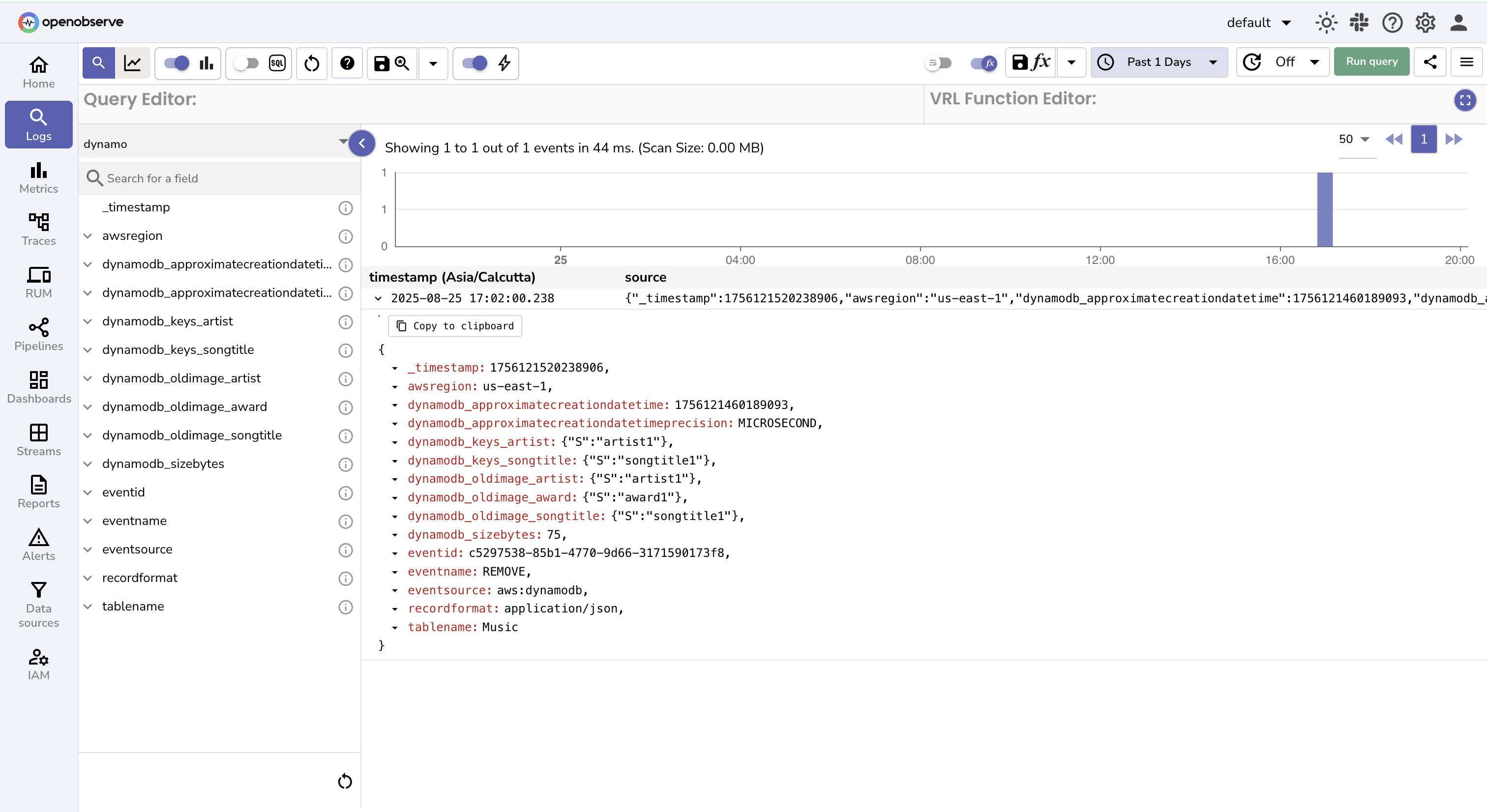Open the SQL mode icon
Screen dimensions: 1487x812
click(278, 63)
